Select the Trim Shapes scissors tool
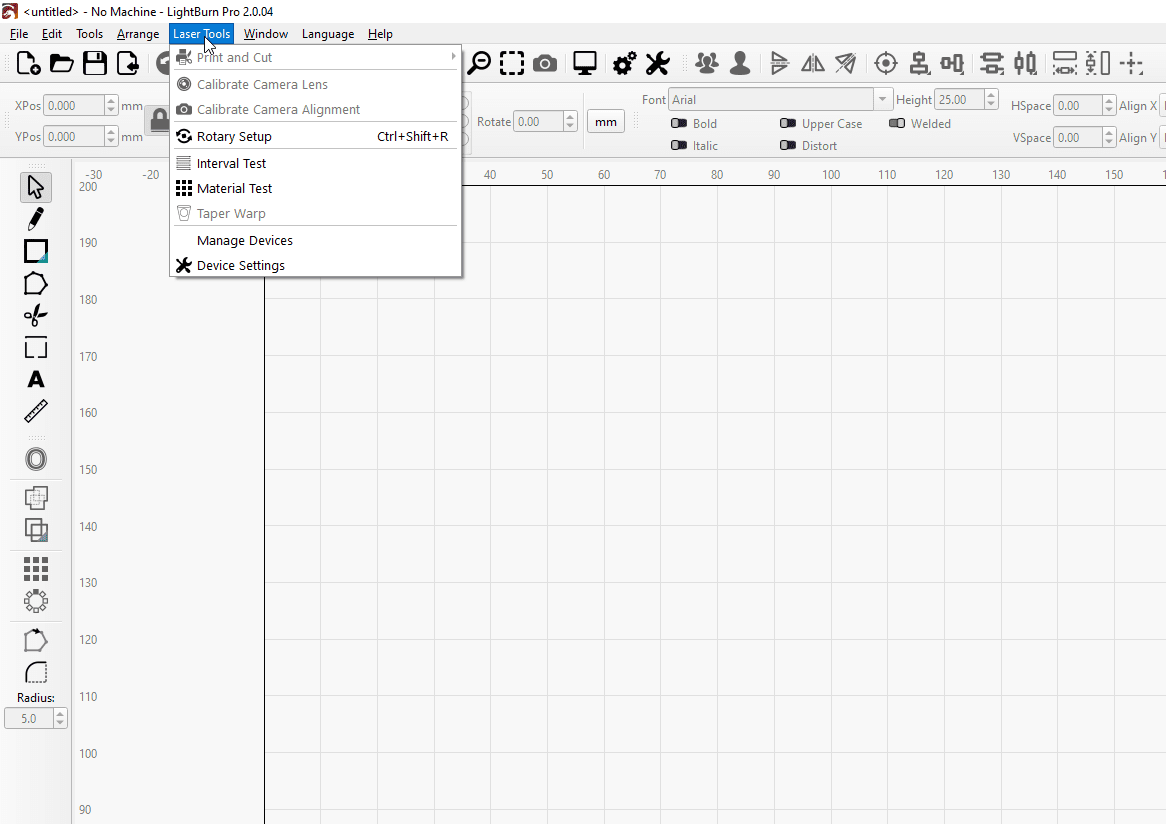 [x=36, y=316]
